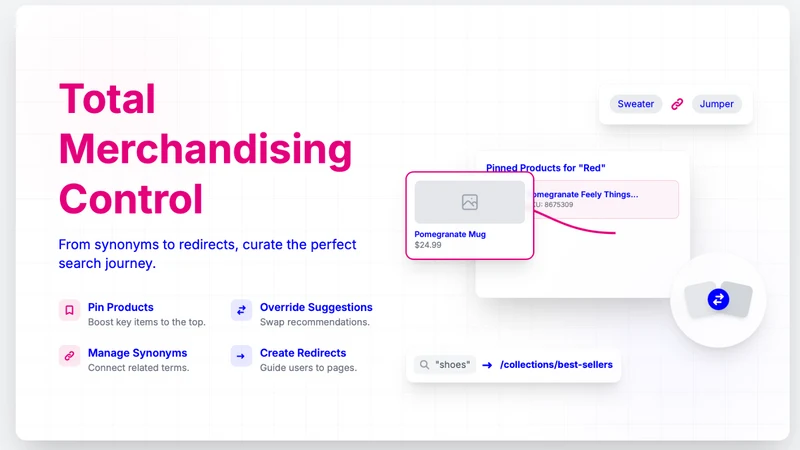This screenshot has height=450, width=800.
Task: Click the arrow icon before /collections/best-sellers
Action: [487, 365]
